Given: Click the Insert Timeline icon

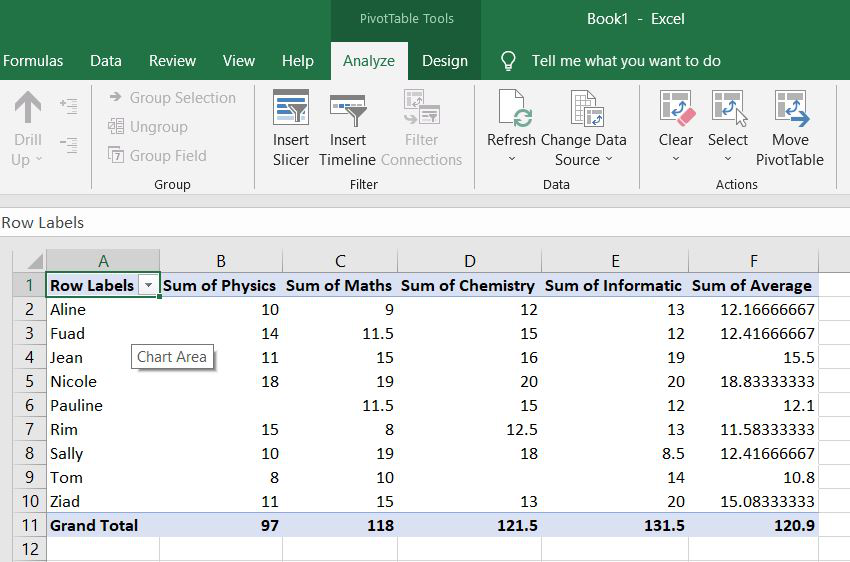Looking at the screenshot, I should [347, 108].
